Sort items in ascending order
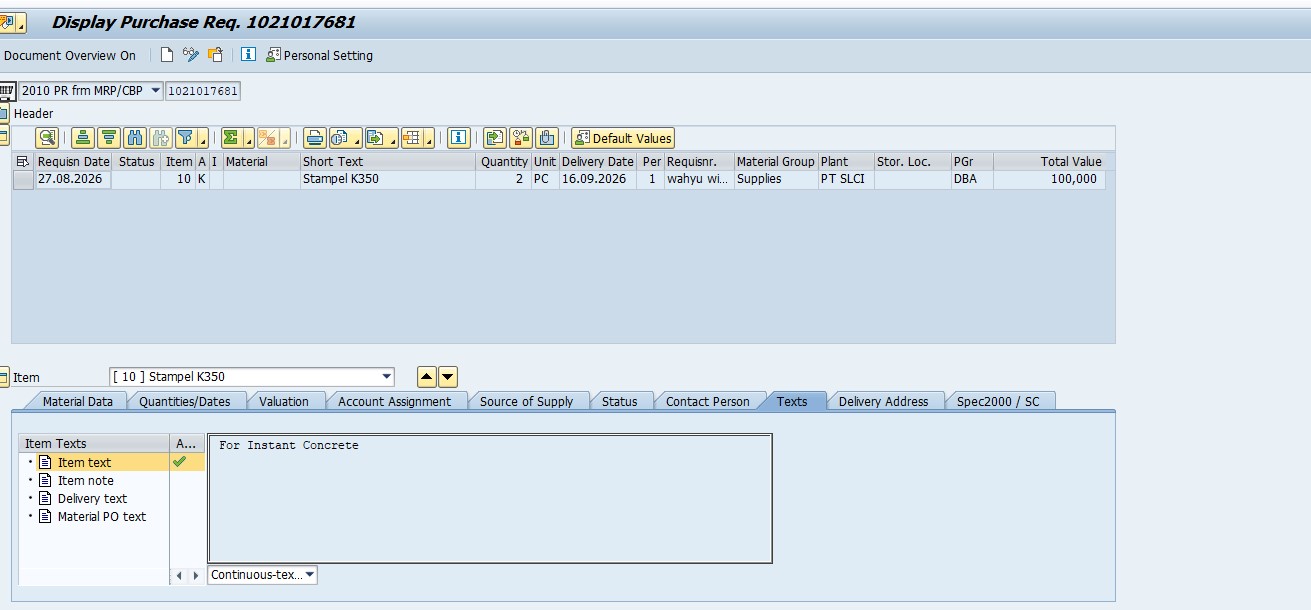This screenshot has width=1311, height=610. pyautogui.click(x=84, y=138)
